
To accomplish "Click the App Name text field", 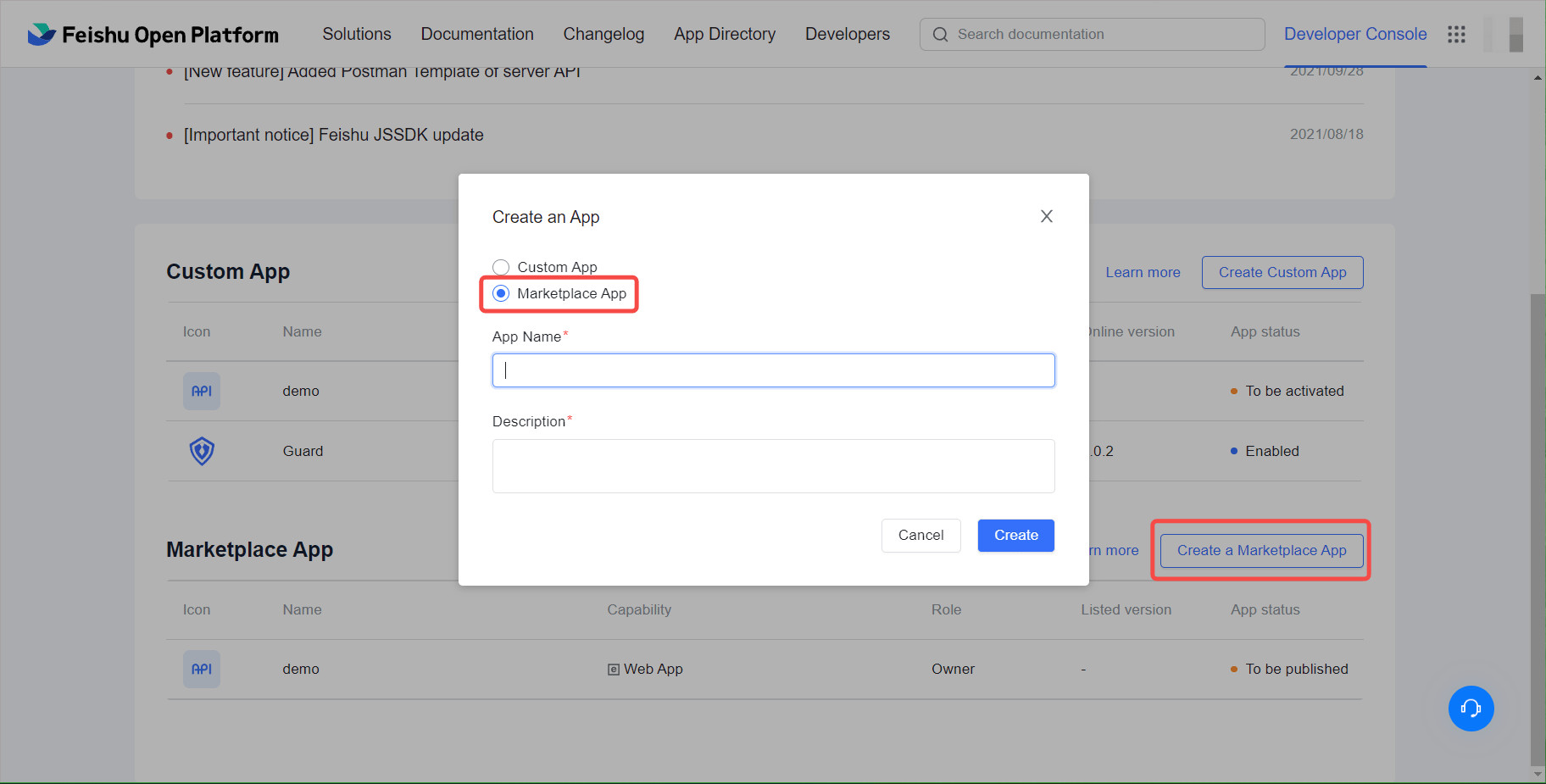I will click(x=773, y=371).
